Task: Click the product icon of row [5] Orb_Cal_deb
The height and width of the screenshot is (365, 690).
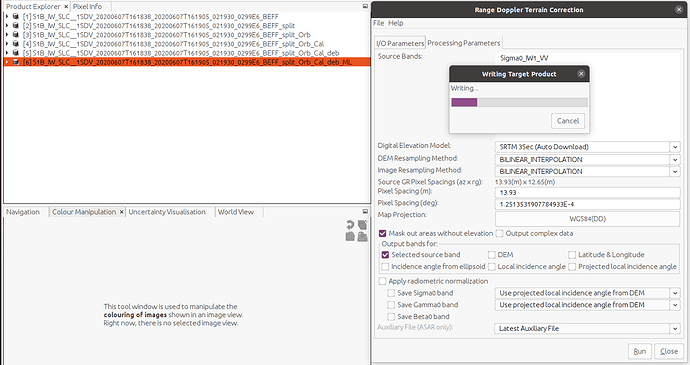Action: coord(16,53)
